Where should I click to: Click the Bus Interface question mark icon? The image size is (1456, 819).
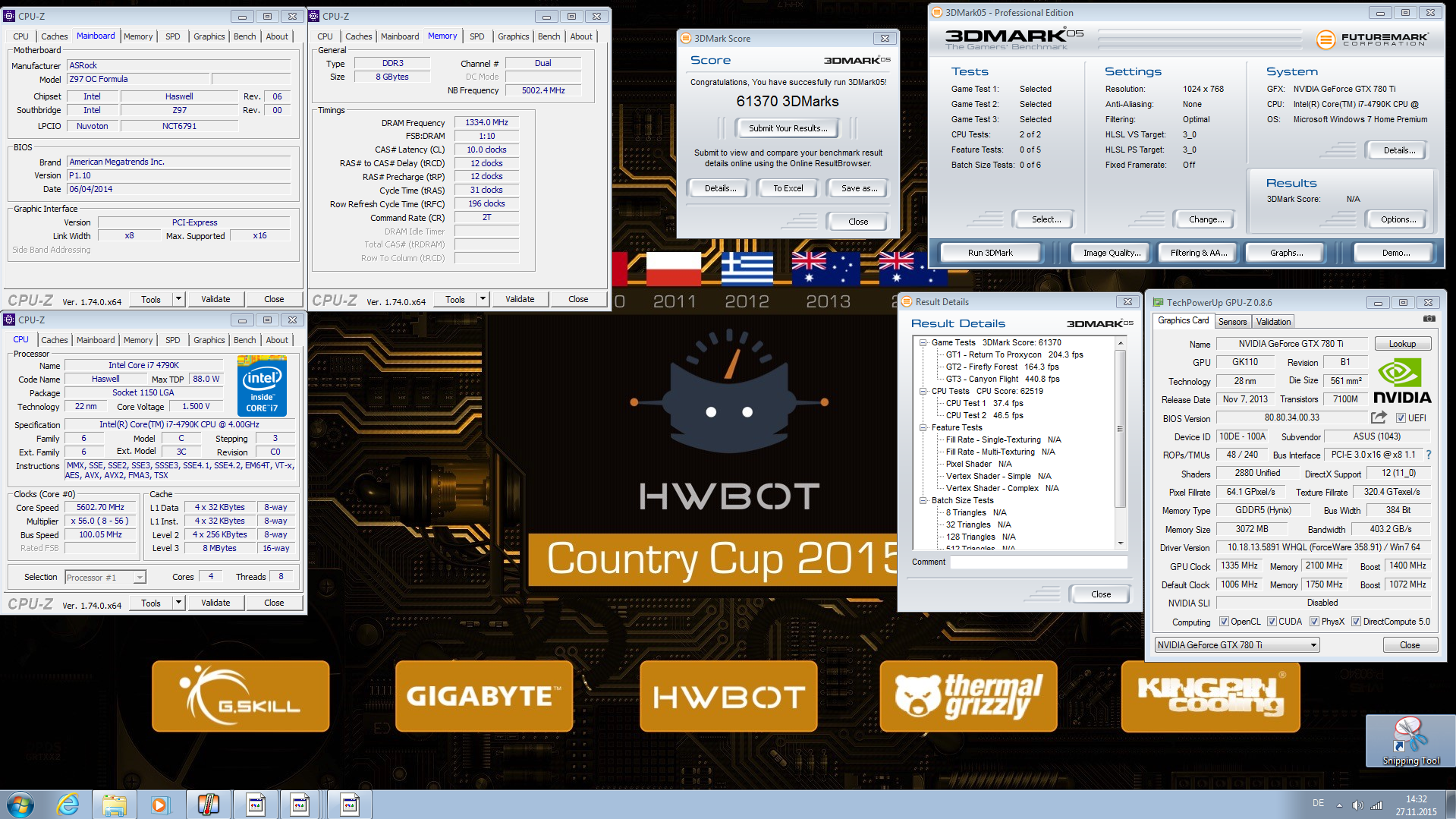click(x=1429, y=455)
